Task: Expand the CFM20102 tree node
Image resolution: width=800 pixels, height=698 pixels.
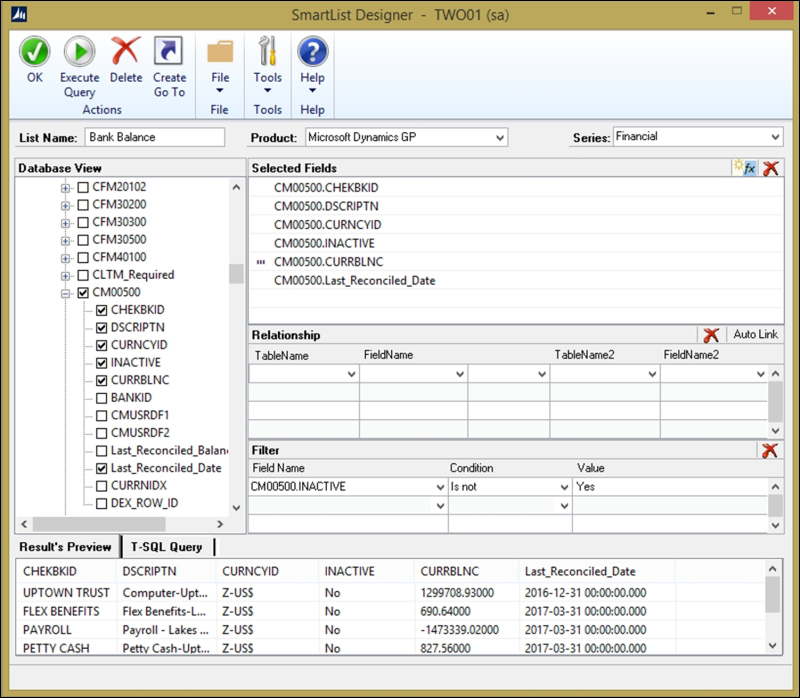Action: click(65, 188)
